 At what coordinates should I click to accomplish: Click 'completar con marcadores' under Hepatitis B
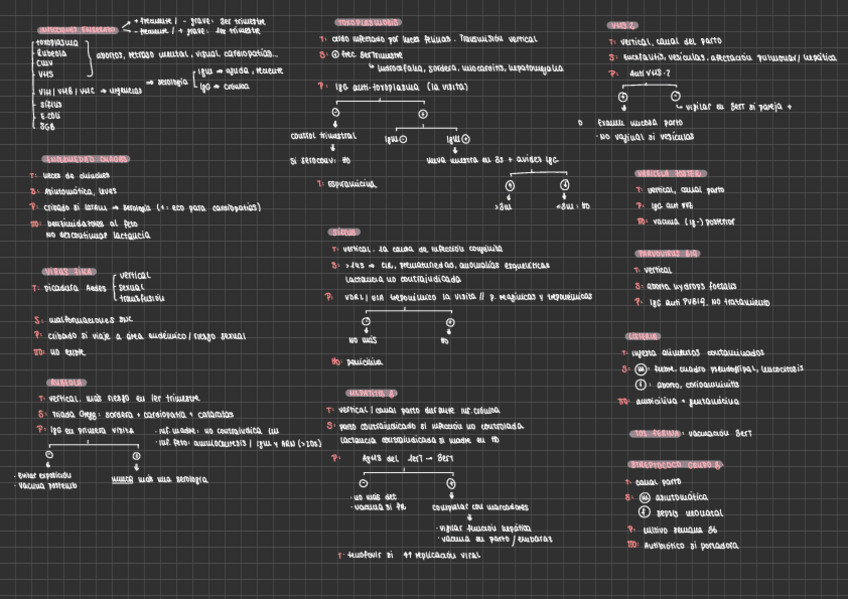point(480,508)
